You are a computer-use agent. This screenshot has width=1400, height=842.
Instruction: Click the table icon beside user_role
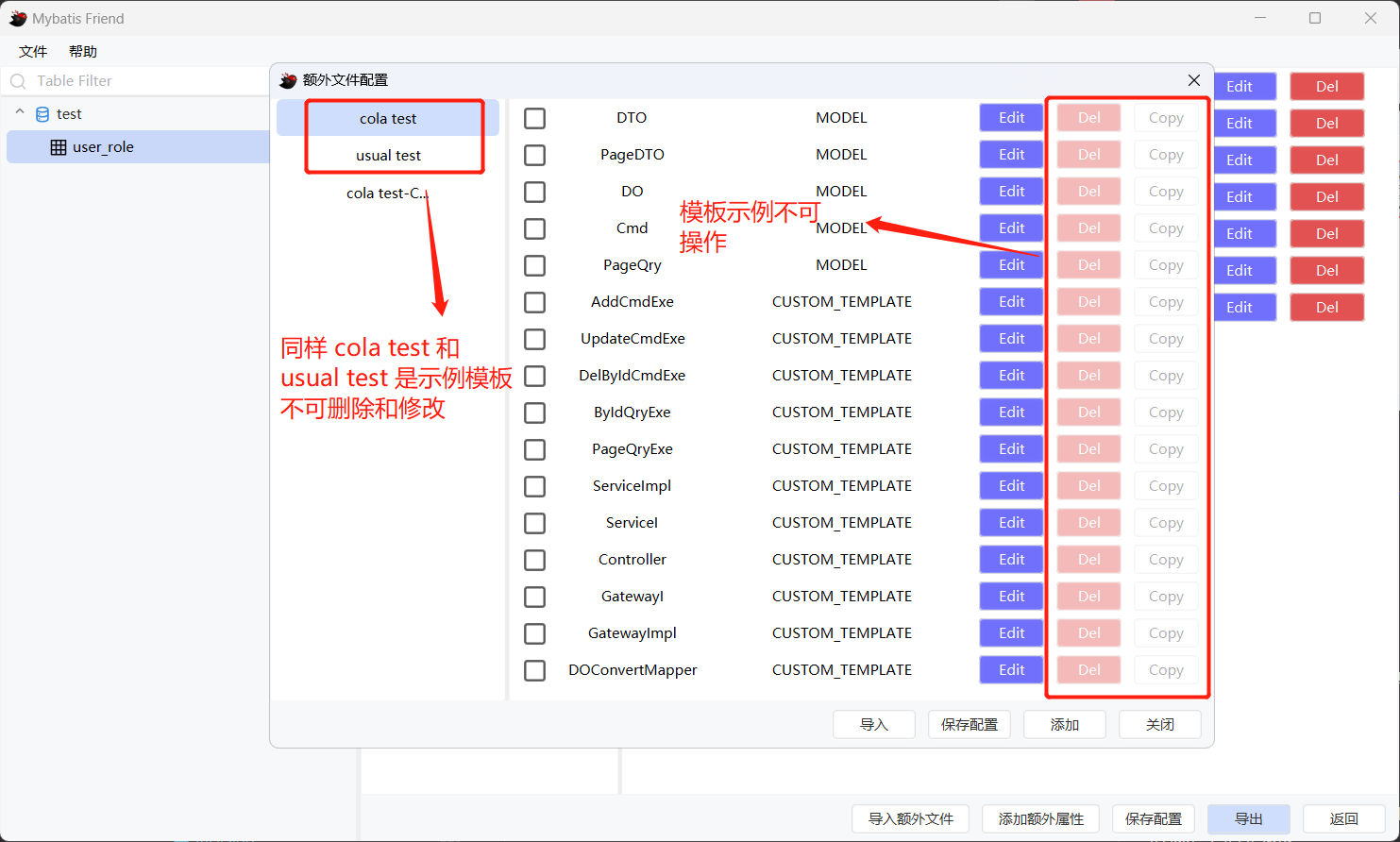tap(59, 147)
